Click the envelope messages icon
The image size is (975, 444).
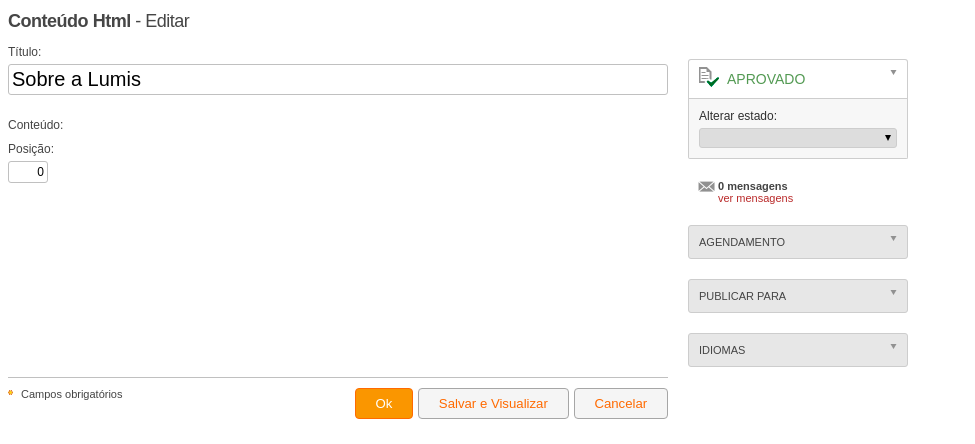pos(706,186)
